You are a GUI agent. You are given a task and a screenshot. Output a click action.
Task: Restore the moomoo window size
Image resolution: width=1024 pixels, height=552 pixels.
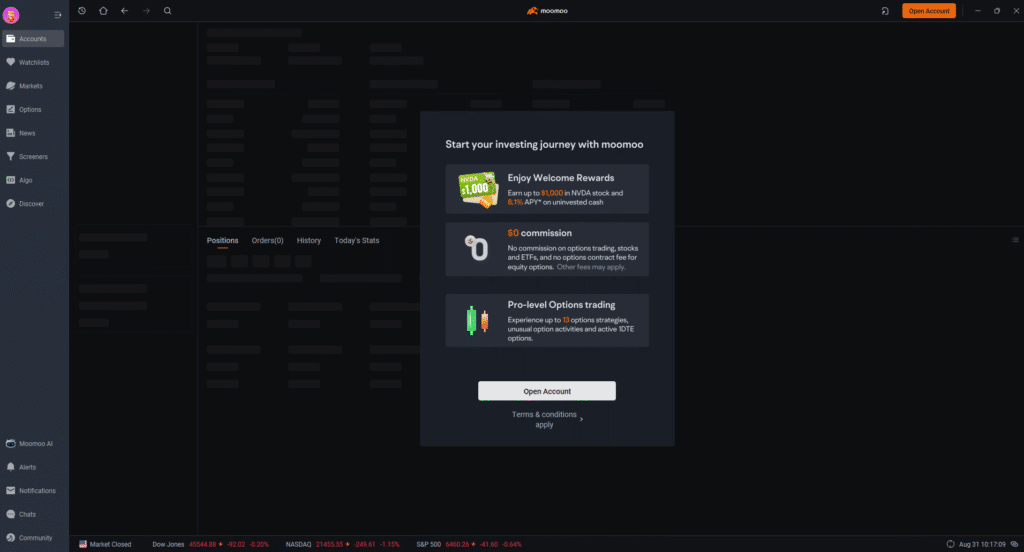point(997,10)
